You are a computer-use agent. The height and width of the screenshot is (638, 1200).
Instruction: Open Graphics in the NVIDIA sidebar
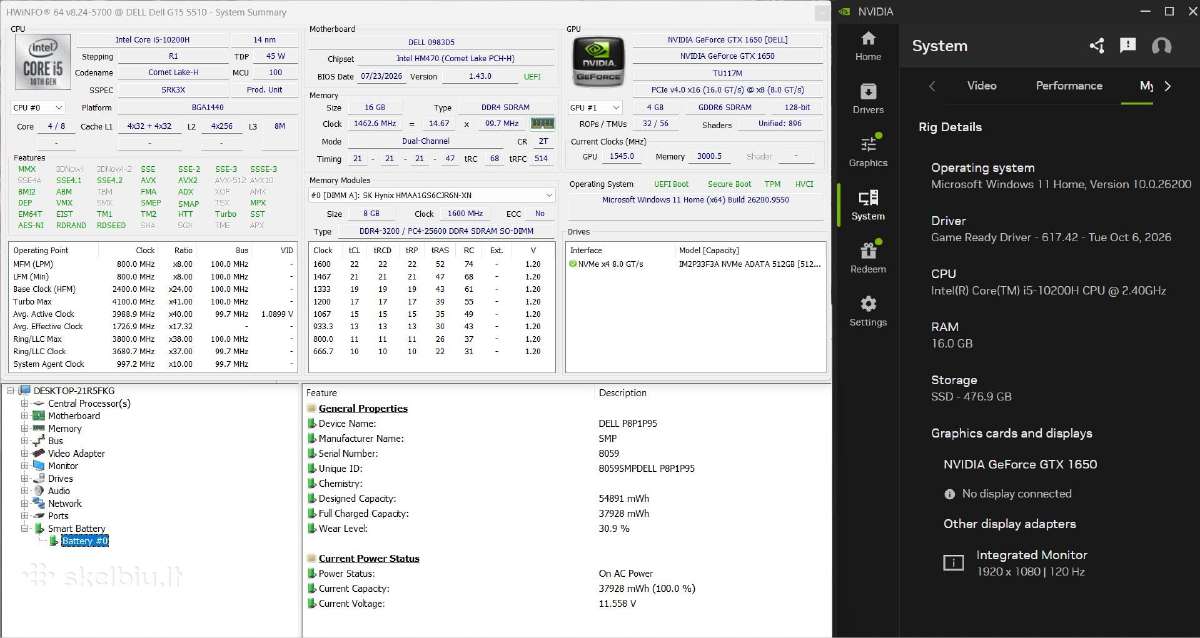click(x=867, y=151)
